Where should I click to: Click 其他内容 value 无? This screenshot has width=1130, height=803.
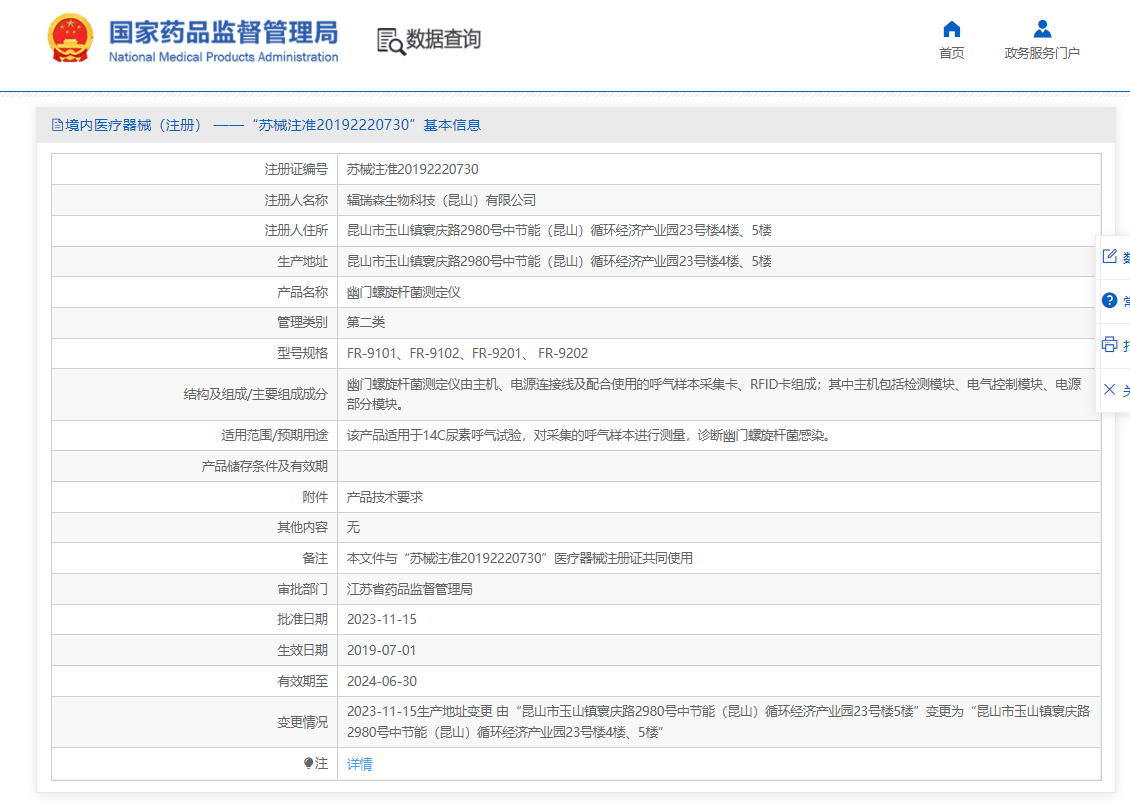tap(353, 528)
